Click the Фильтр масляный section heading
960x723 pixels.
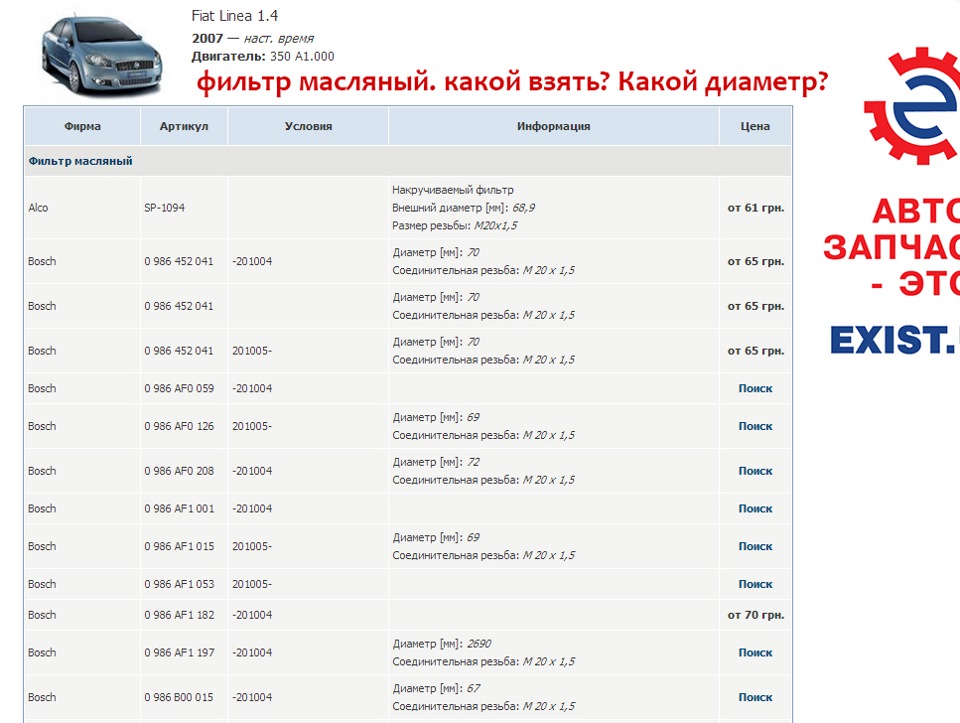tap(80, 161)
